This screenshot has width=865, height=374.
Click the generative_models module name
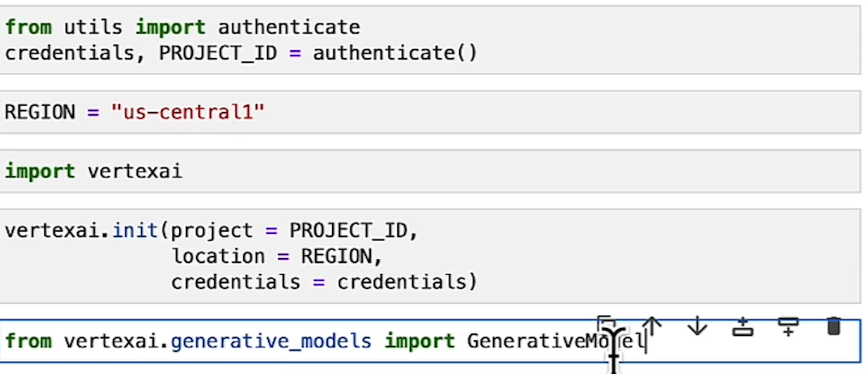click(x=271, y=342)
